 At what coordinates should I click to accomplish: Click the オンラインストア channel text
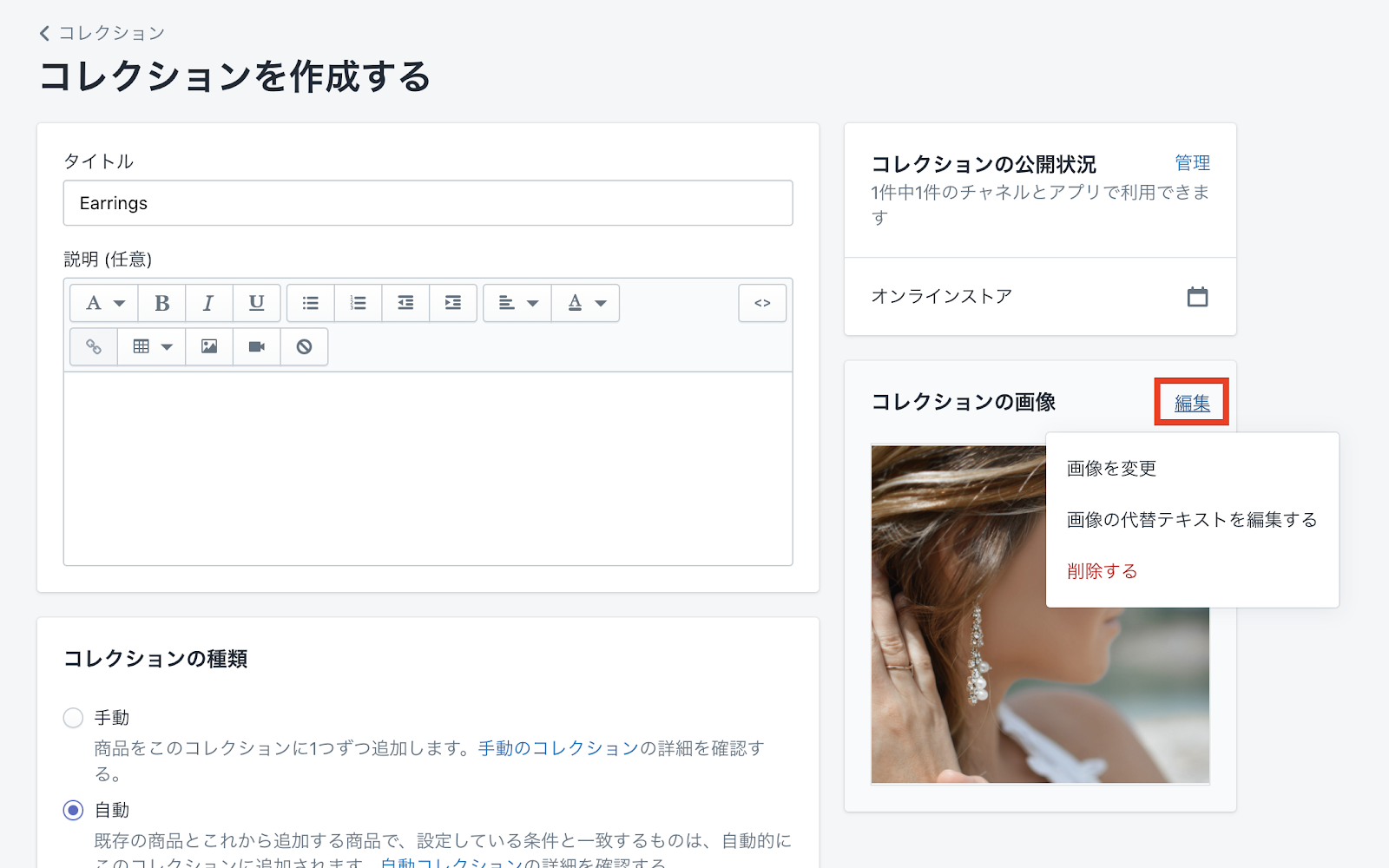941,296
